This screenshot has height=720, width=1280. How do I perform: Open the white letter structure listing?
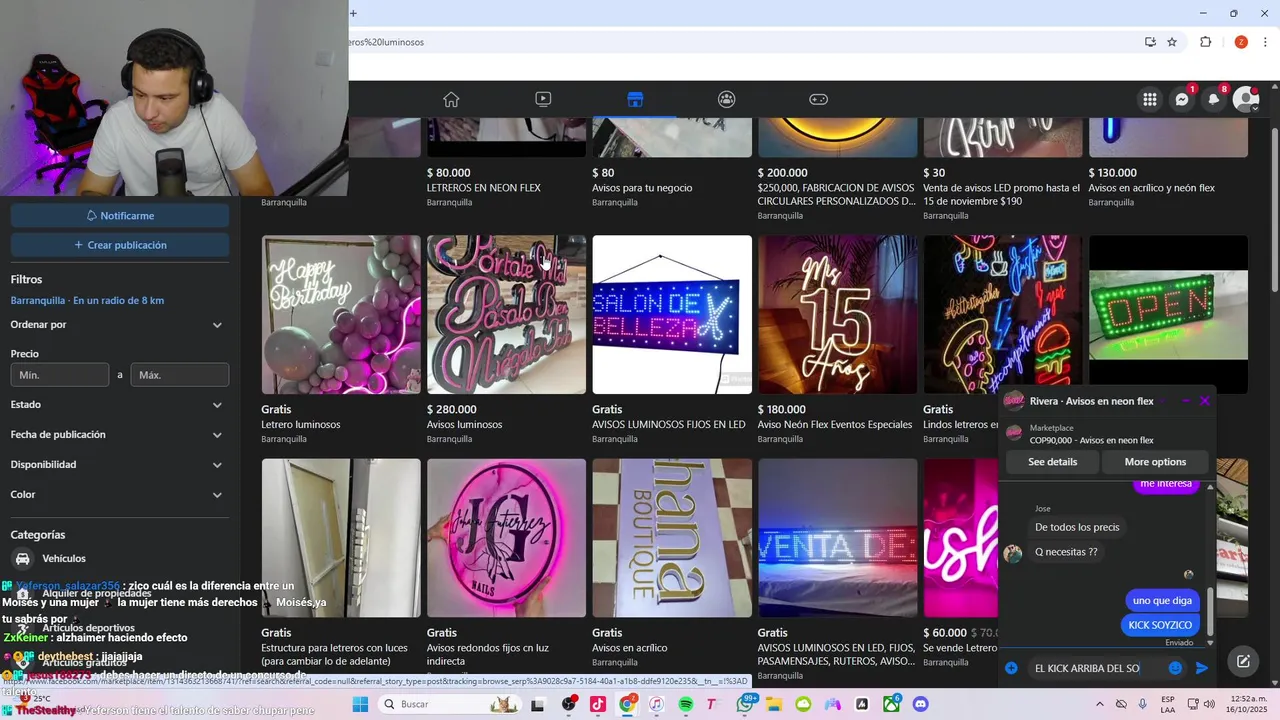[x=341, y=538]
